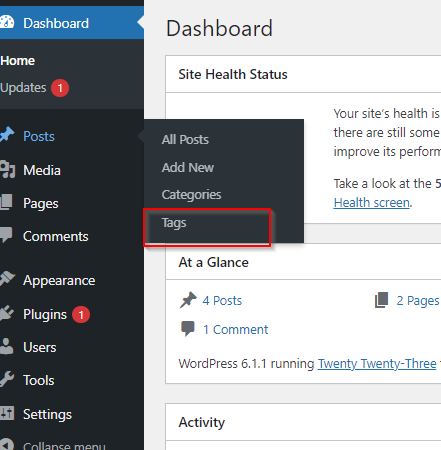
Task: Open the Dashboard menu item
Action: tap(72, 23)
